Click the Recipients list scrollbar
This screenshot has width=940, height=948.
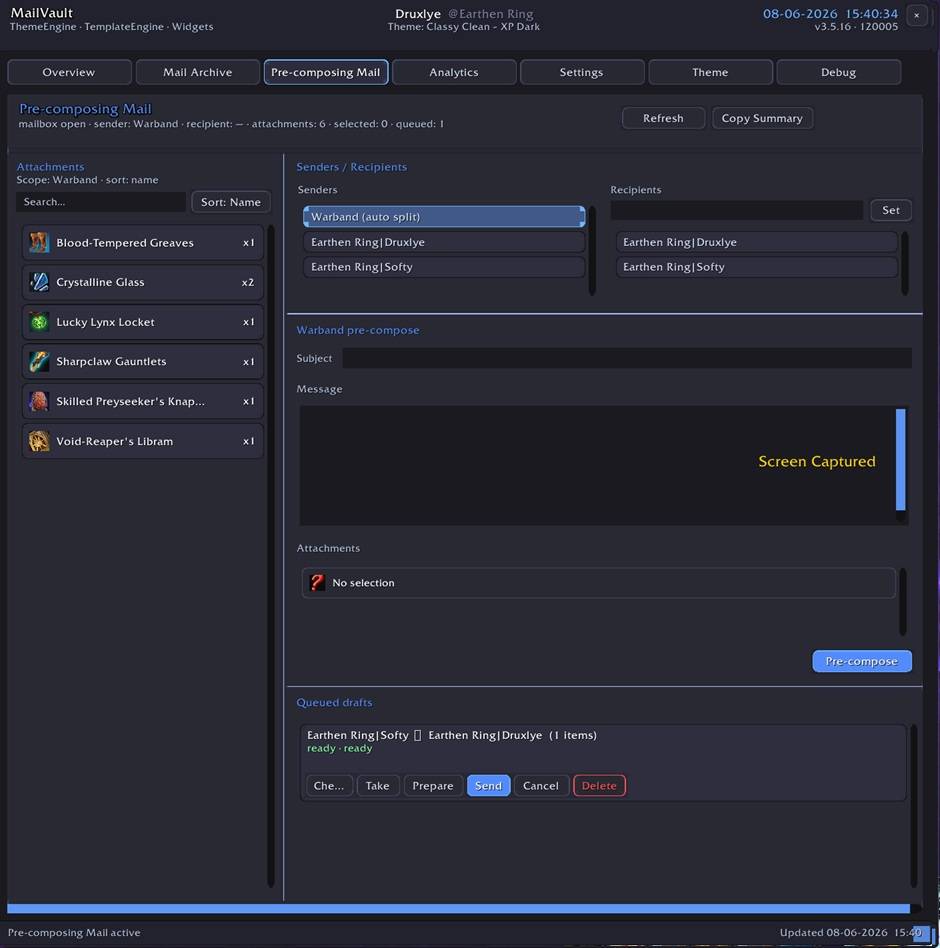pyautogui.click(x=905, y=263)
